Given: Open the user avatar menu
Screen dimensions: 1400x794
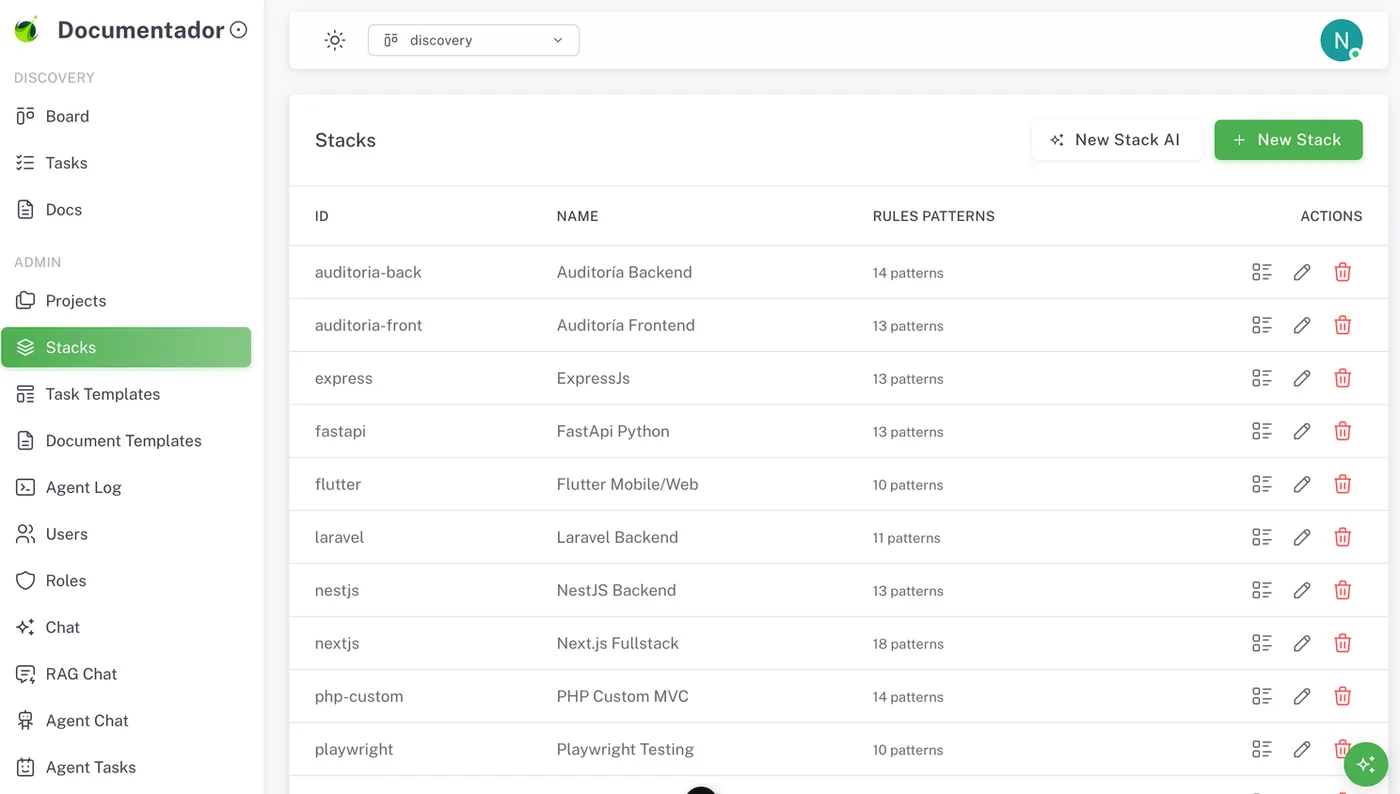Looking at the screenshot, I should pos(1341,40).
